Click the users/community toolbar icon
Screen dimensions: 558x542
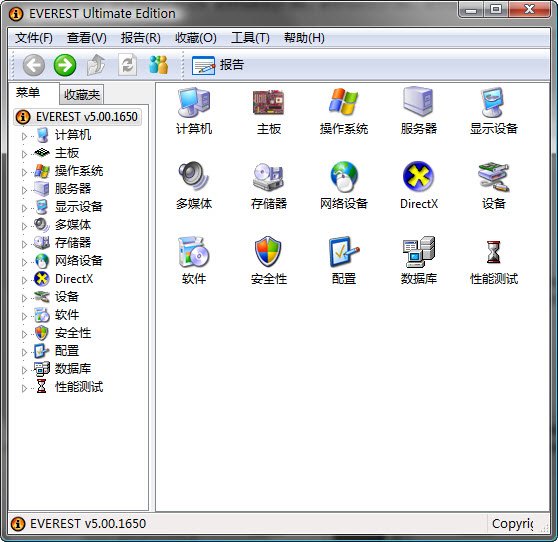[x=158, y=65]
